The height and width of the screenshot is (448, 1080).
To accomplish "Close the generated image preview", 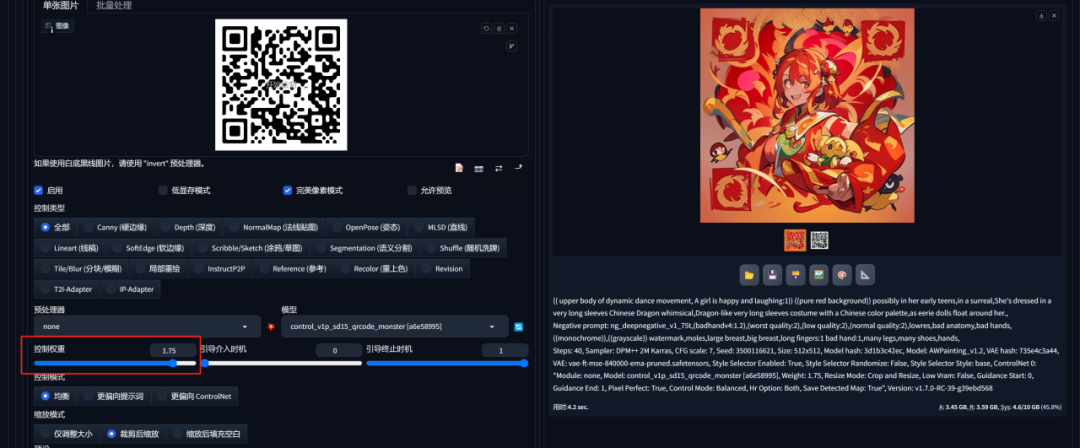I will (1054, 15).
